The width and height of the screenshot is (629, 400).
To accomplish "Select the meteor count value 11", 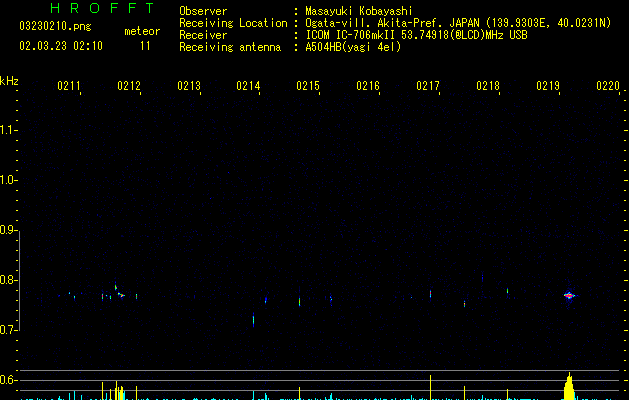I will point(145,46).
